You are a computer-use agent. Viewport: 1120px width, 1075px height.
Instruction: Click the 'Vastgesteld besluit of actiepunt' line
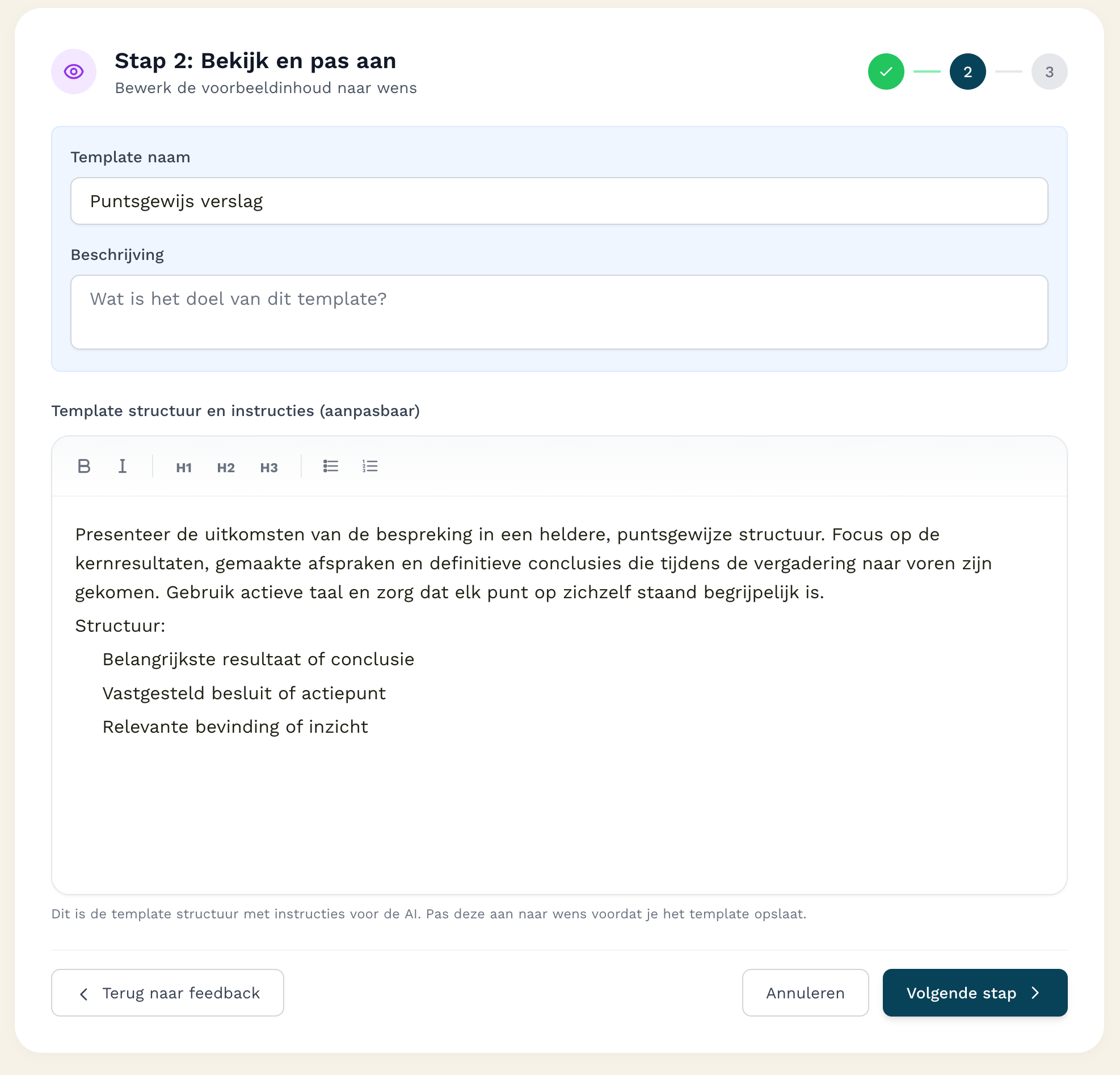[x=244, y=693]
